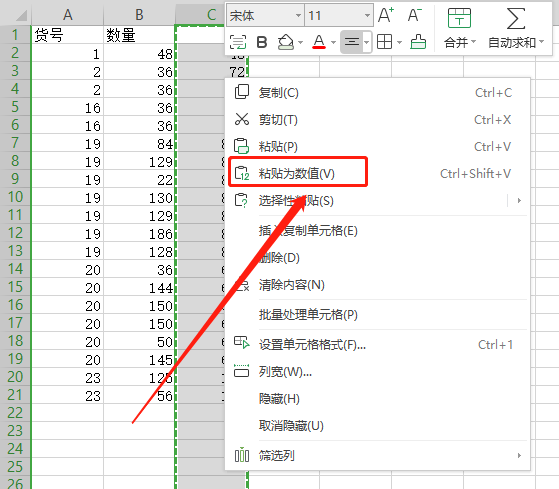Click cell C3 with value 72
This screenshot has height=489, width=559.
point(211,71)
